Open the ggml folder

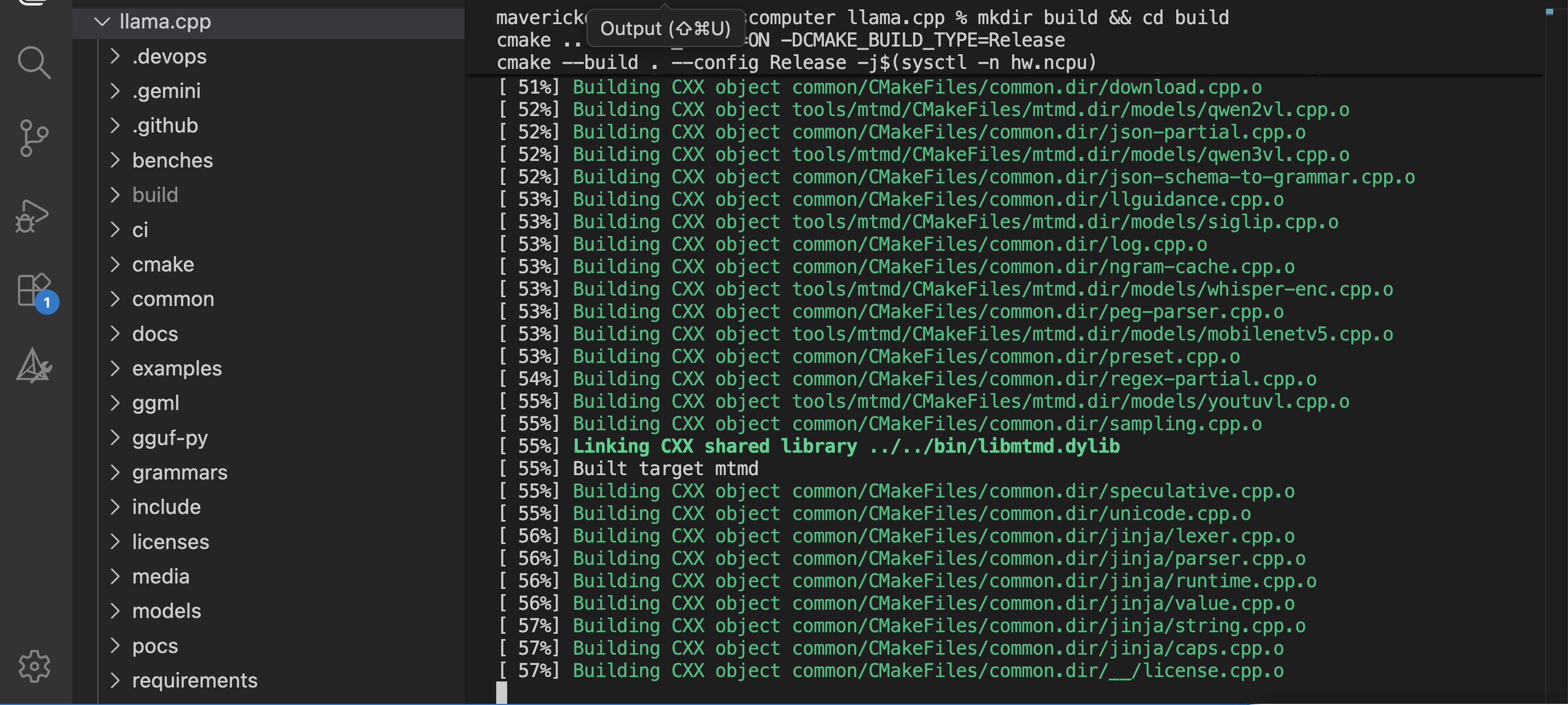(155, 403)
